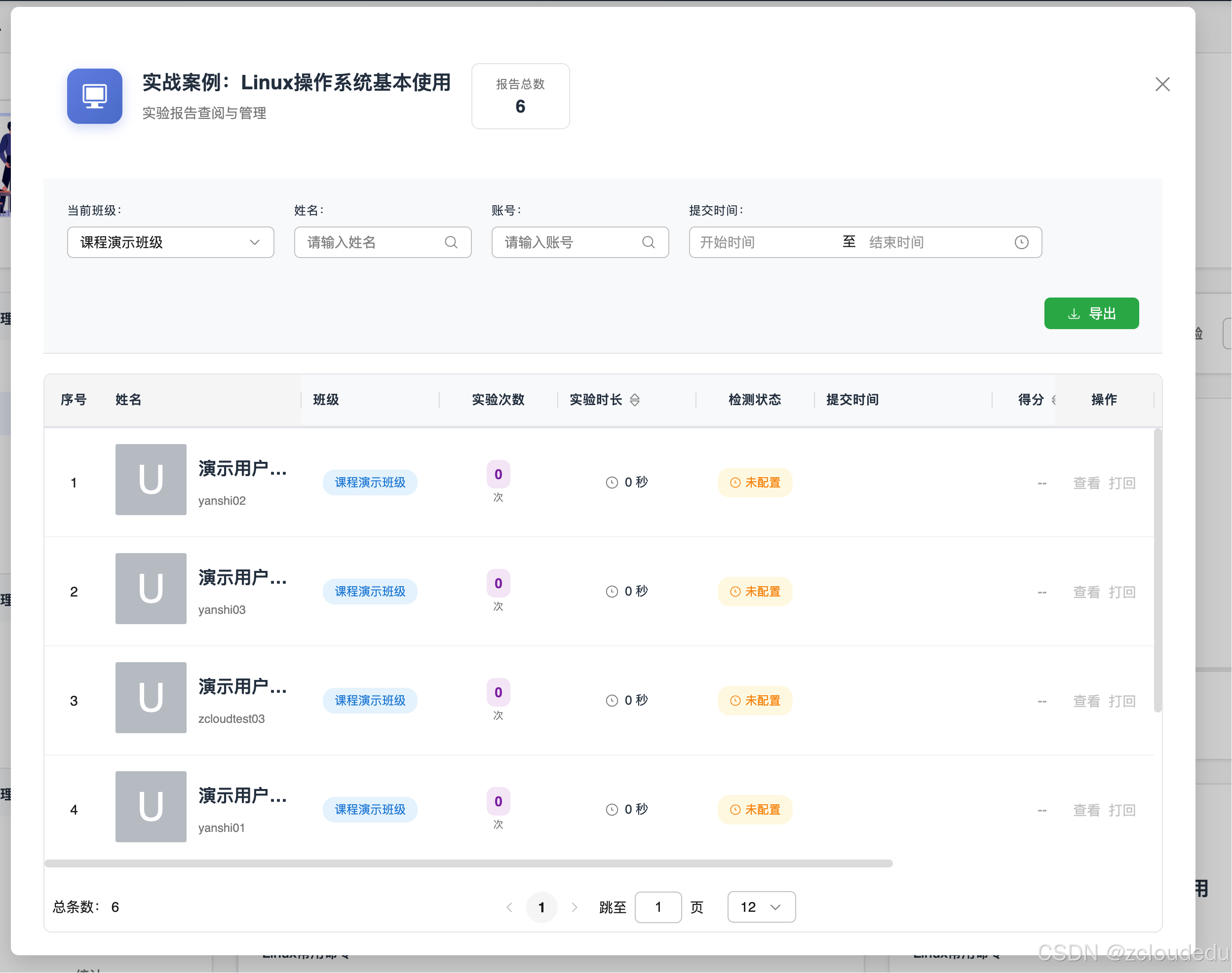The height and width of the screenshot is (973, 1232).
Task: Sort by 实验时长 using the sort arrows
Action: (x=634, y=400)
